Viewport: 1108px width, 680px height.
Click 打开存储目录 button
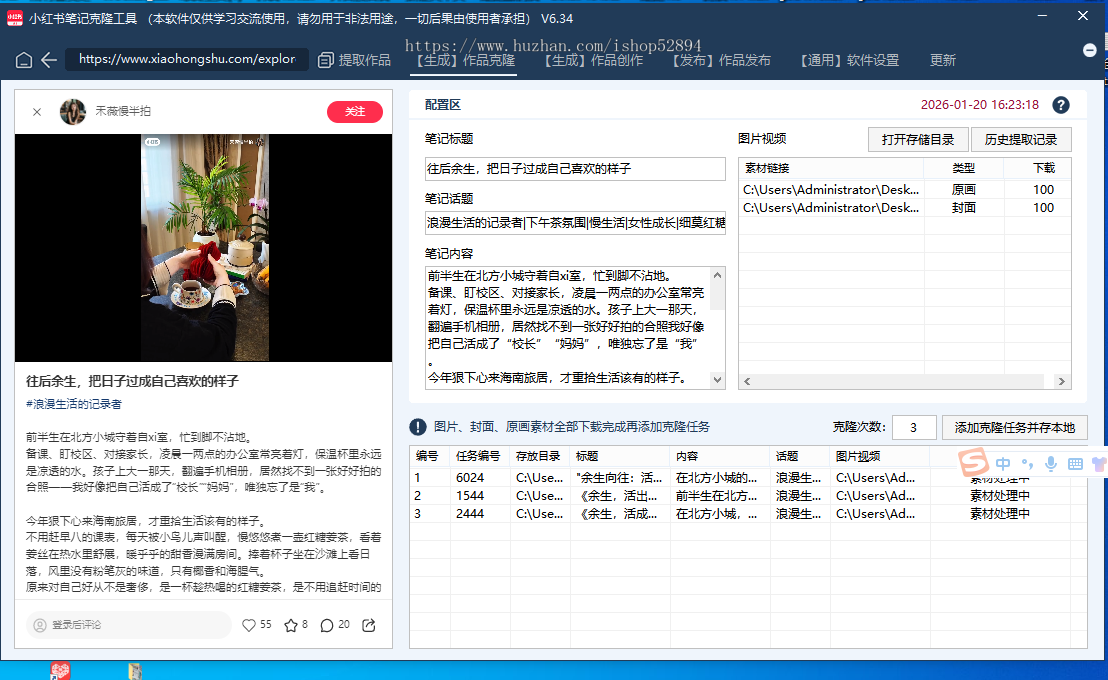point(918,140)
